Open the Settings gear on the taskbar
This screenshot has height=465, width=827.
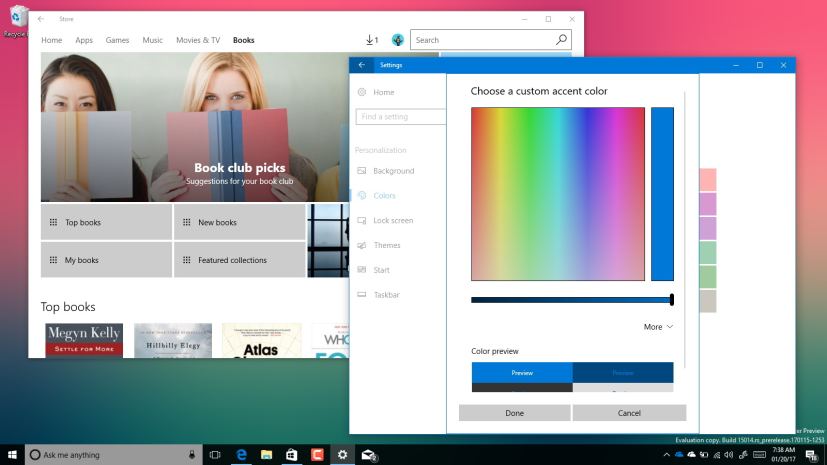(342, 454)
